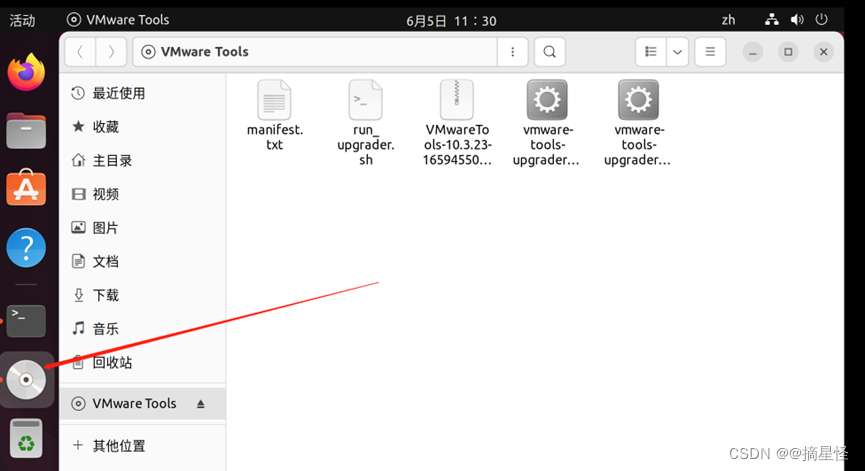865x471 pixels.
Task: Click the disc icon in dock
Action: pyautogui.click(x=26, y=379)
